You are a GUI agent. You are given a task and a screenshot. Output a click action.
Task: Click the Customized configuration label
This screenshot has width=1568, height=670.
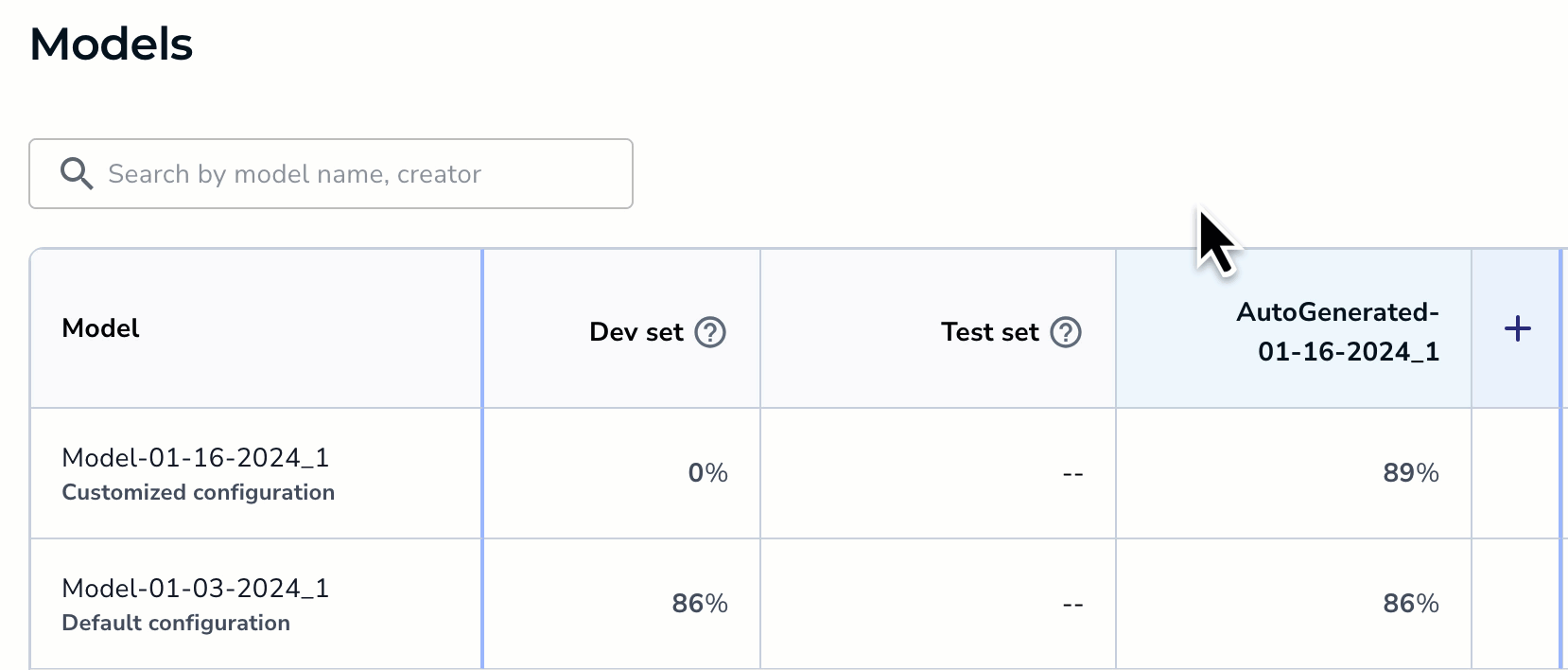(x=199, y=492)
